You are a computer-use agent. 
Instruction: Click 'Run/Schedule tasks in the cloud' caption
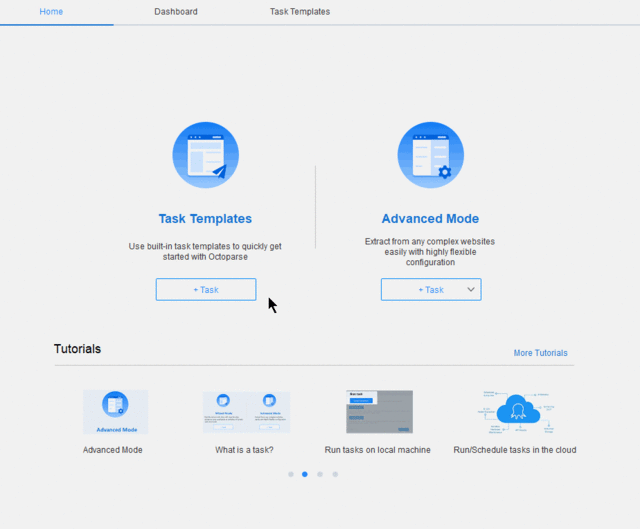(x=515, y=450)
